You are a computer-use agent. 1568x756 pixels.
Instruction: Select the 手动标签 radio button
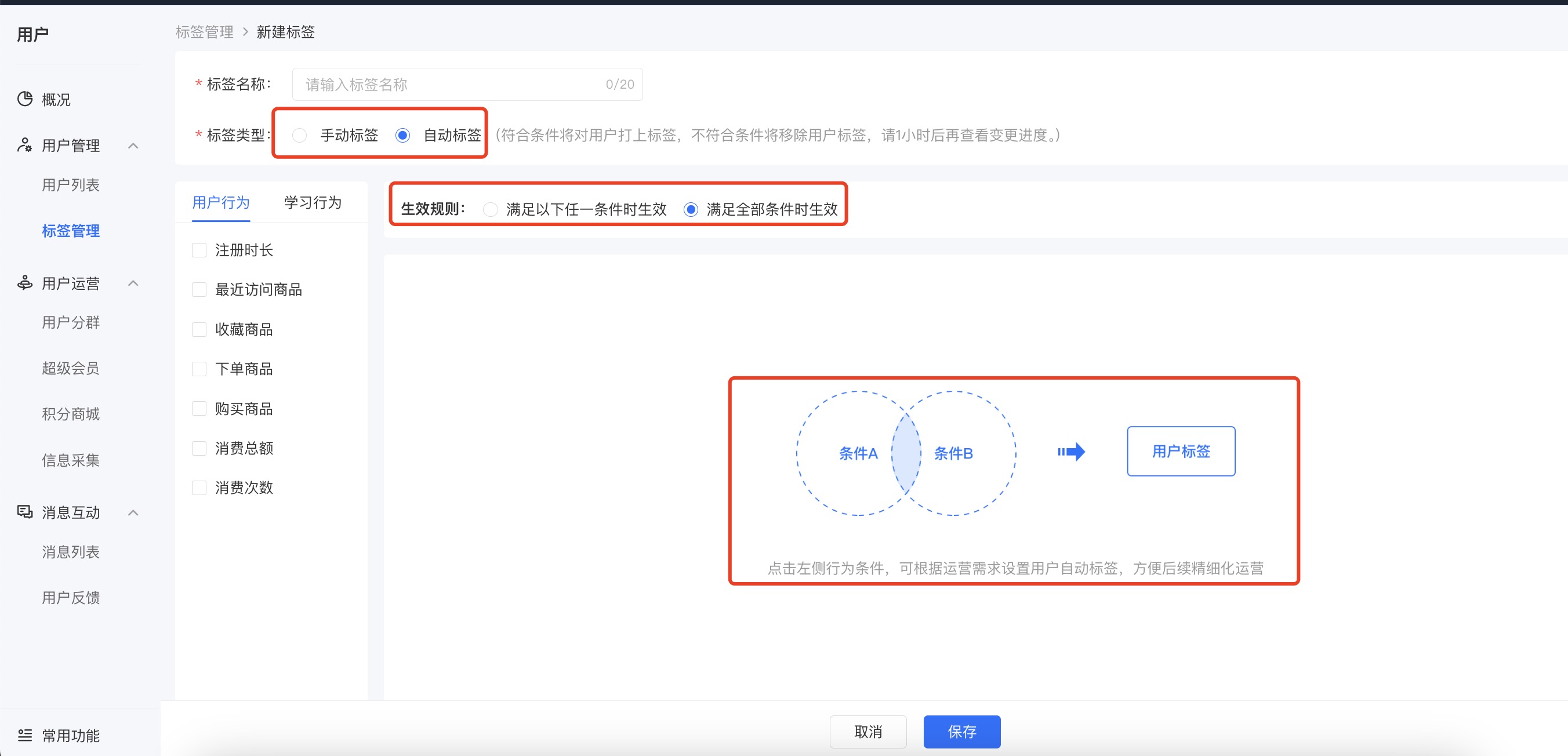point(299,135)
